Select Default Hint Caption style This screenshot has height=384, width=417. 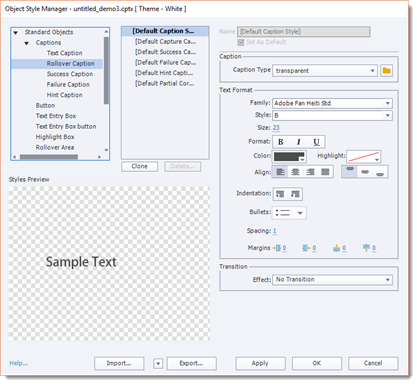[165, 73]
